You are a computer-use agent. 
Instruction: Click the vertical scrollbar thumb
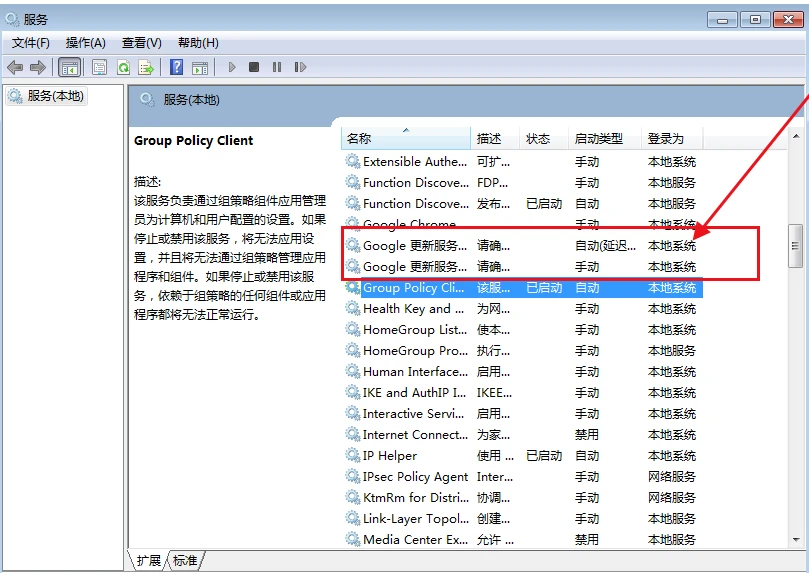click(796, 246)
